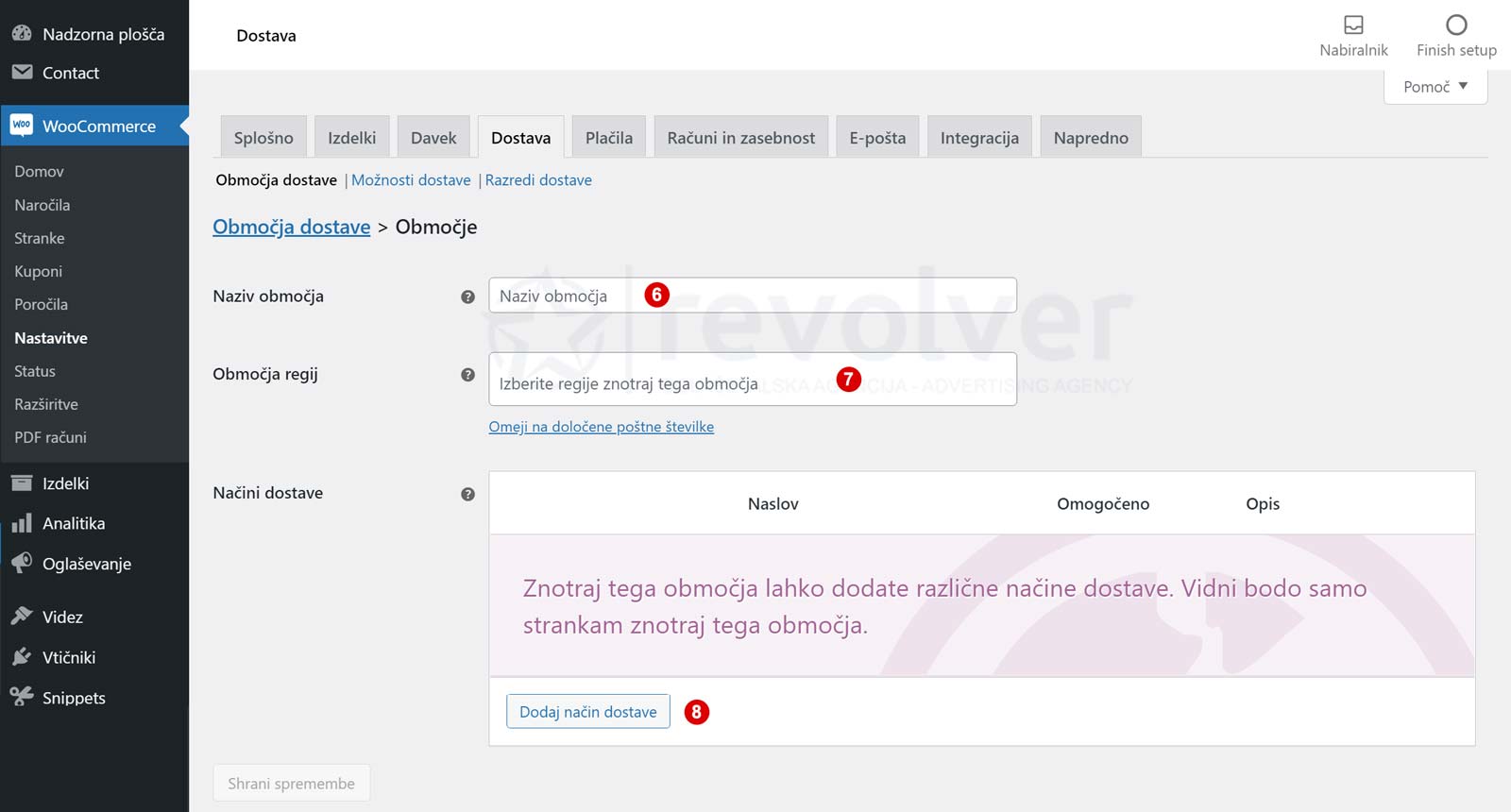Click the Nabiralnik inbox icon
Screen dimensions: 1511x812
[x=1353, y=25]
